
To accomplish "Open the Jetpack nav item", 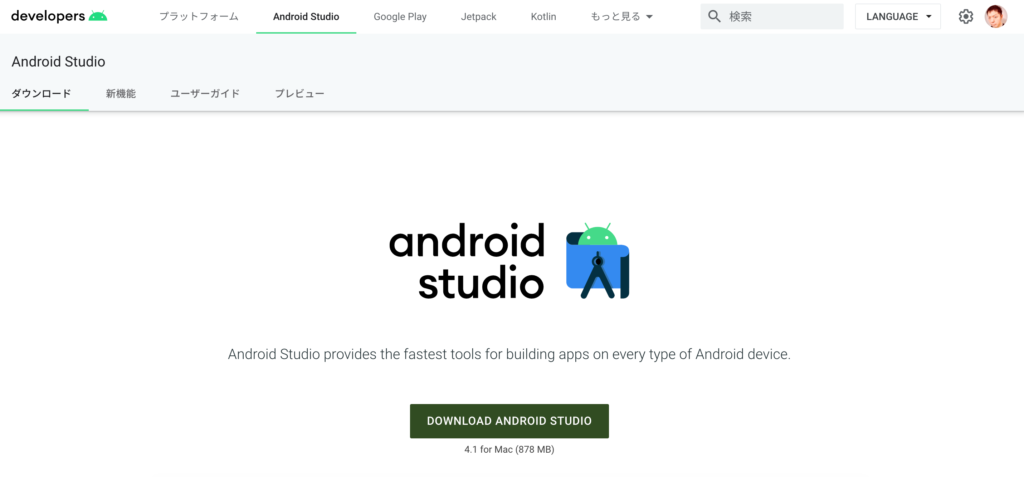I will tap(479, 17).
